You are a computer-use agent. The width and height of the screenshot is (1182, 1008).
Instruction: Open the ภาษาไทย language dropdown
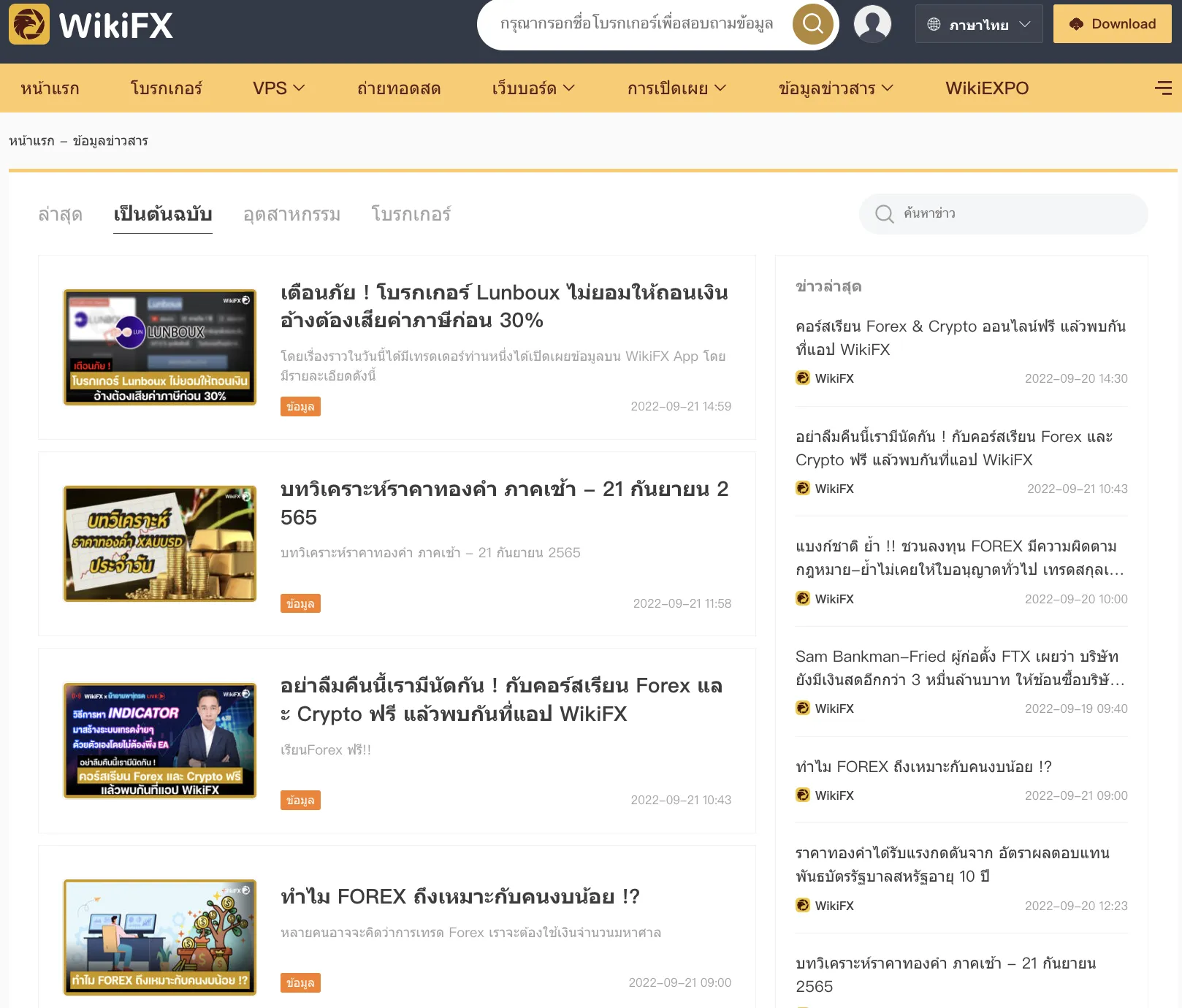point(979,24)
